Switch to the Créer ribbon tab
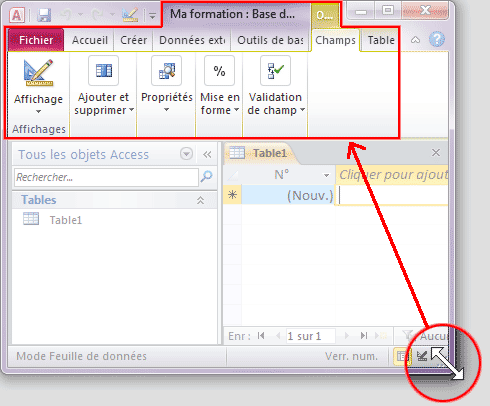Screen dimensions: 490x406 [133, 40]
